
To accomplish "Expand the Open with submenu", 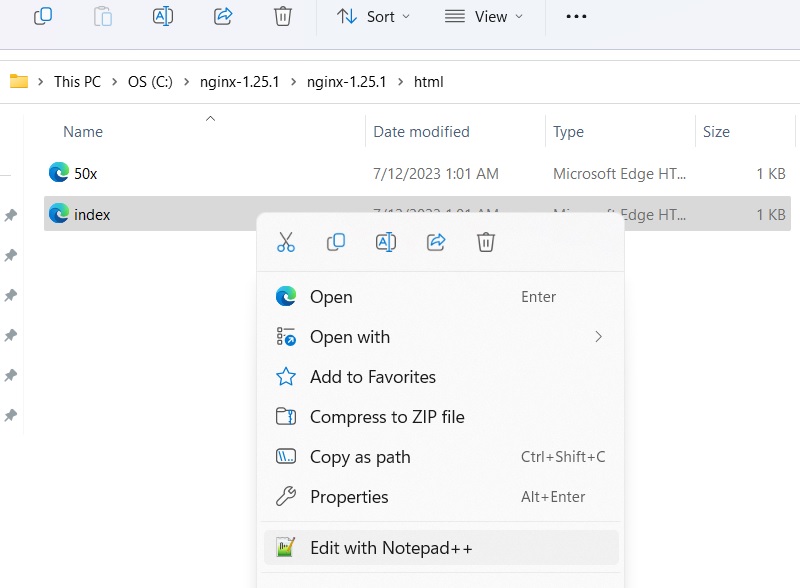I will 350,337.
